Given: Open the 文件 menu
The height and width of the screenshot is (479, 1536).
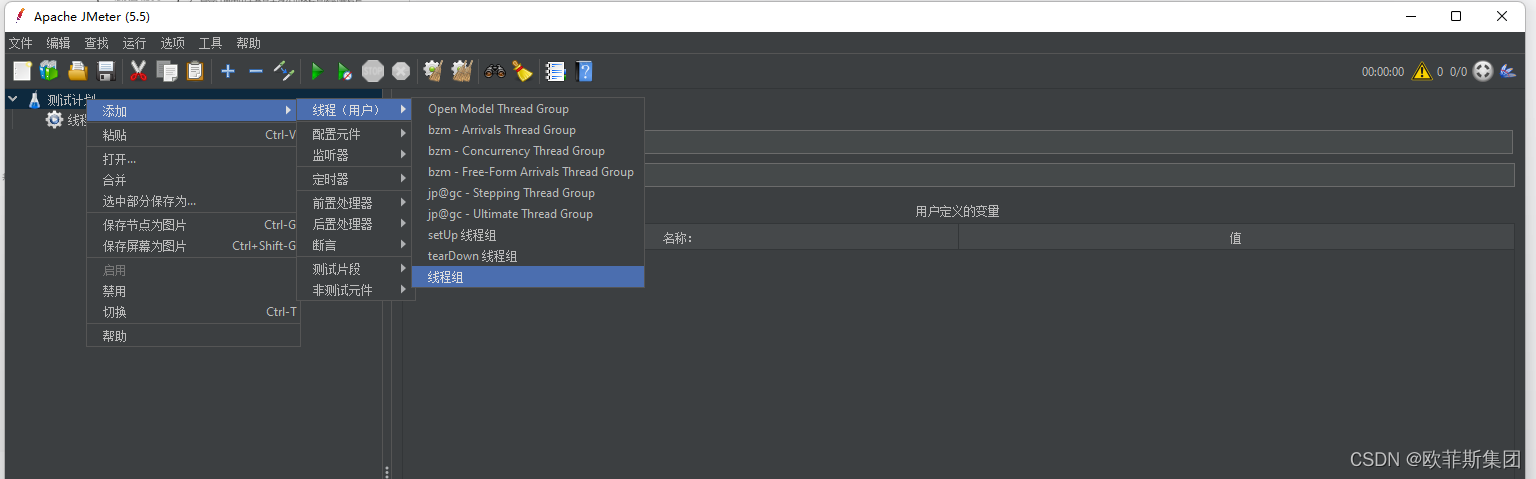Looking at the screenshot, I should click(21, 43).
